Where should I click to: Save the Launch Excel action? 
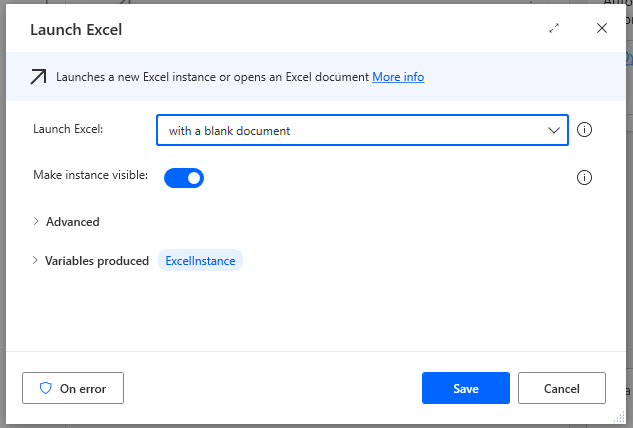[x=466, y=388]
